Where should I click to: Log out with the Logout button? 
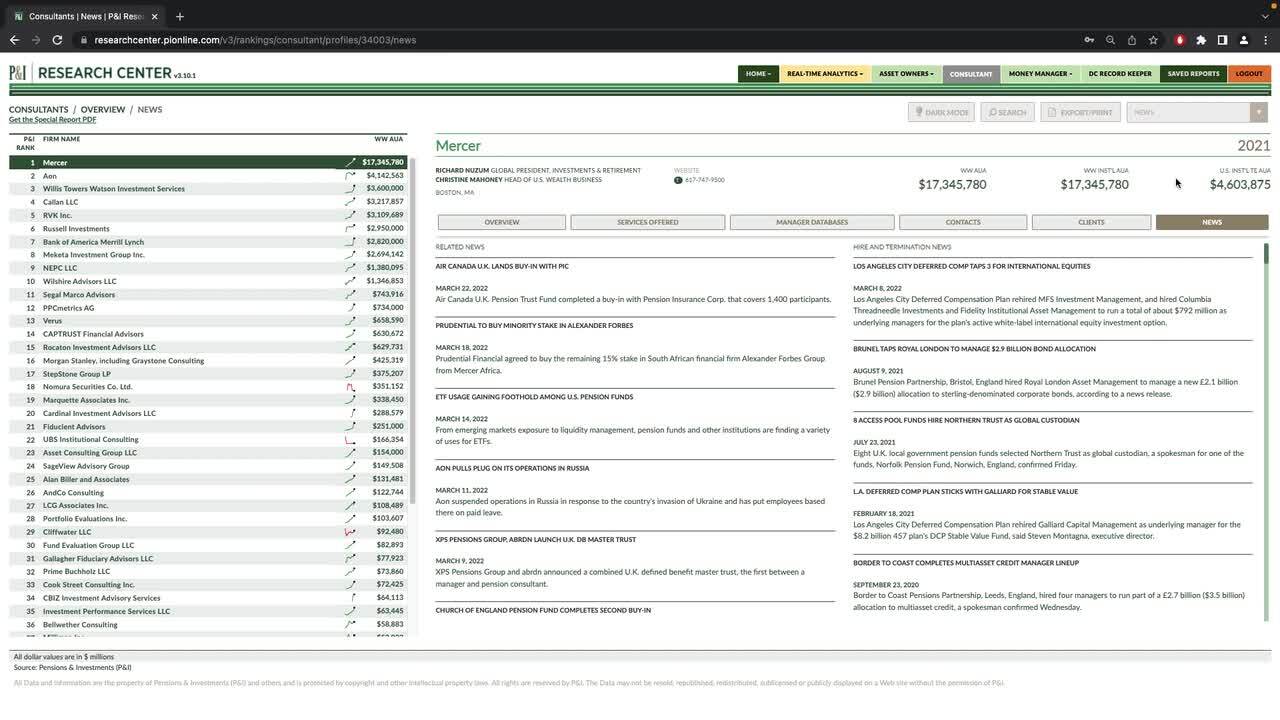(1249, 74)
